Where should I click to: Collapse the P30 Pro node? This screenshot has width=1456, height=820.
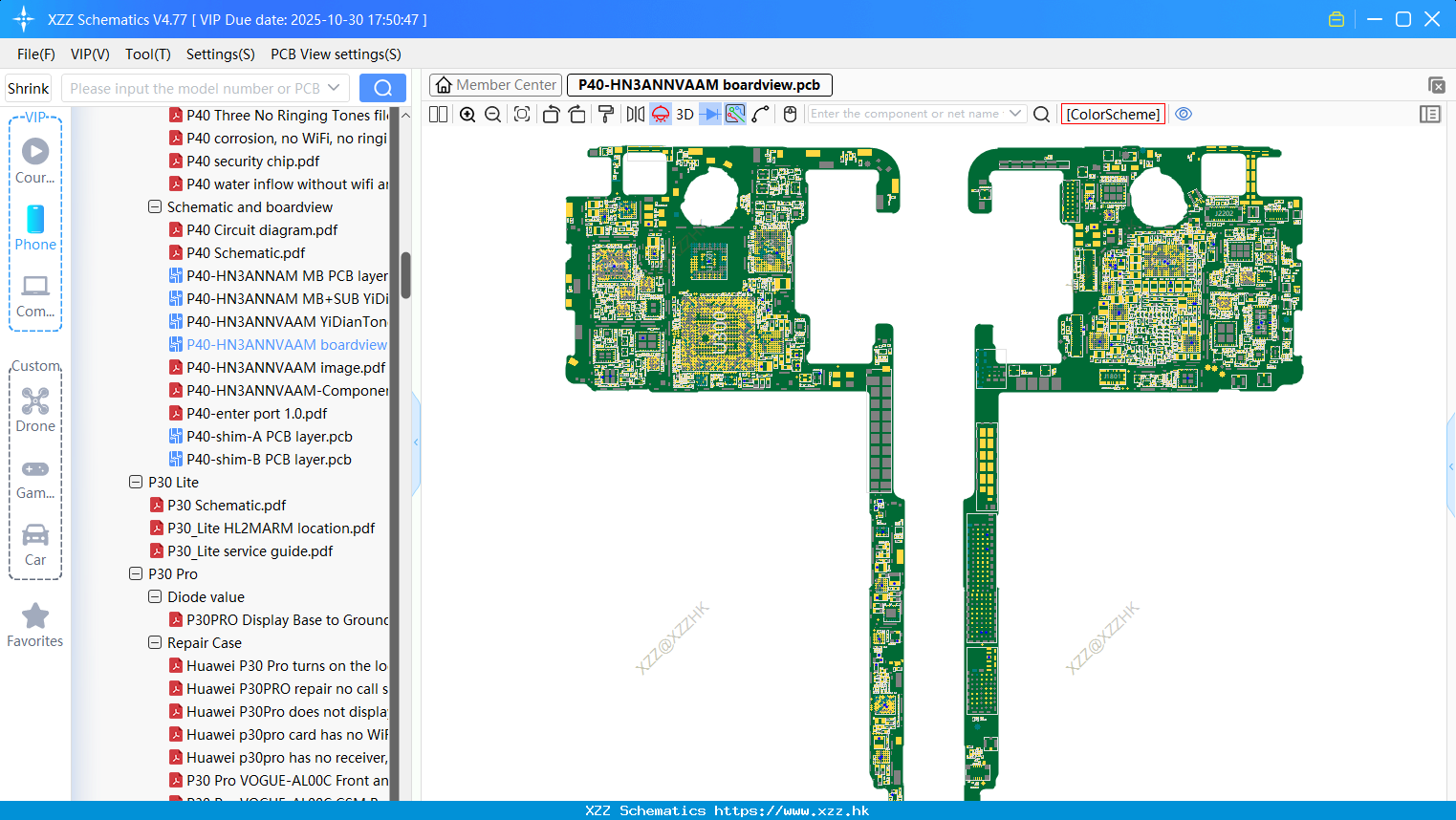pyautogui.click(x=136, y=573)
